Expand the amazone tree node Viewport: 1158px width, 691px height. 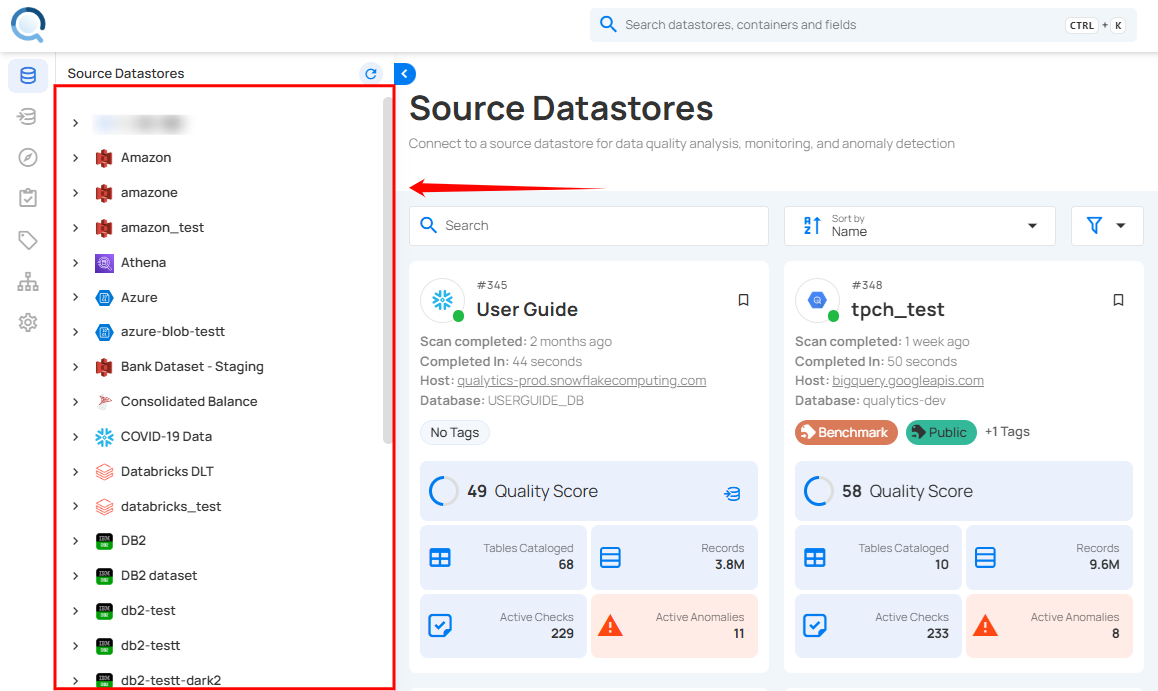[75, 193]
